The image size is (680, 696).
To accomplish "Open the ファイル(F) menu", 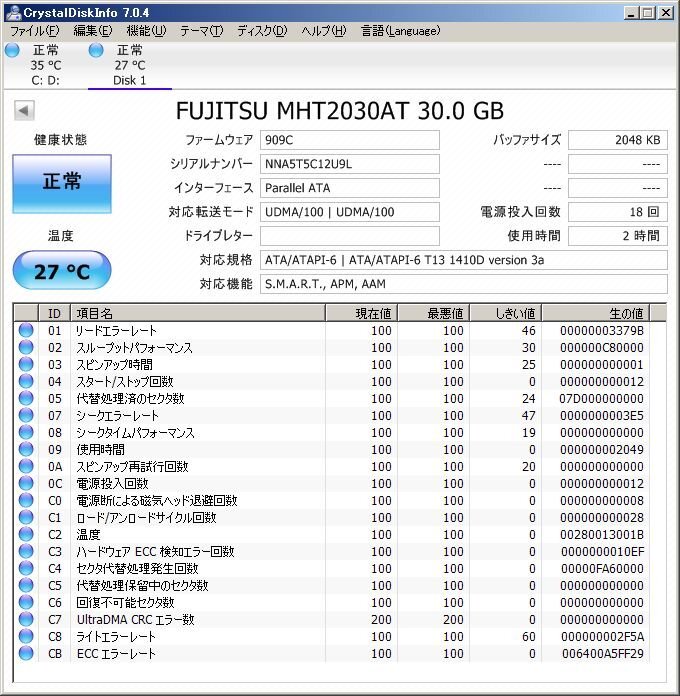I will [x=34, y=30].
